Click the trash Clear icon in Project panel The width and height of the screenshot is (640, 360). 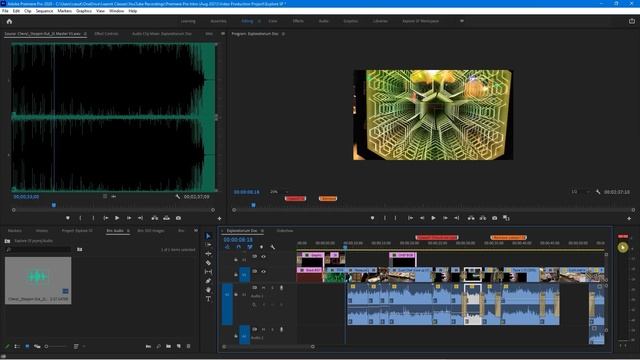coord(189,347)
